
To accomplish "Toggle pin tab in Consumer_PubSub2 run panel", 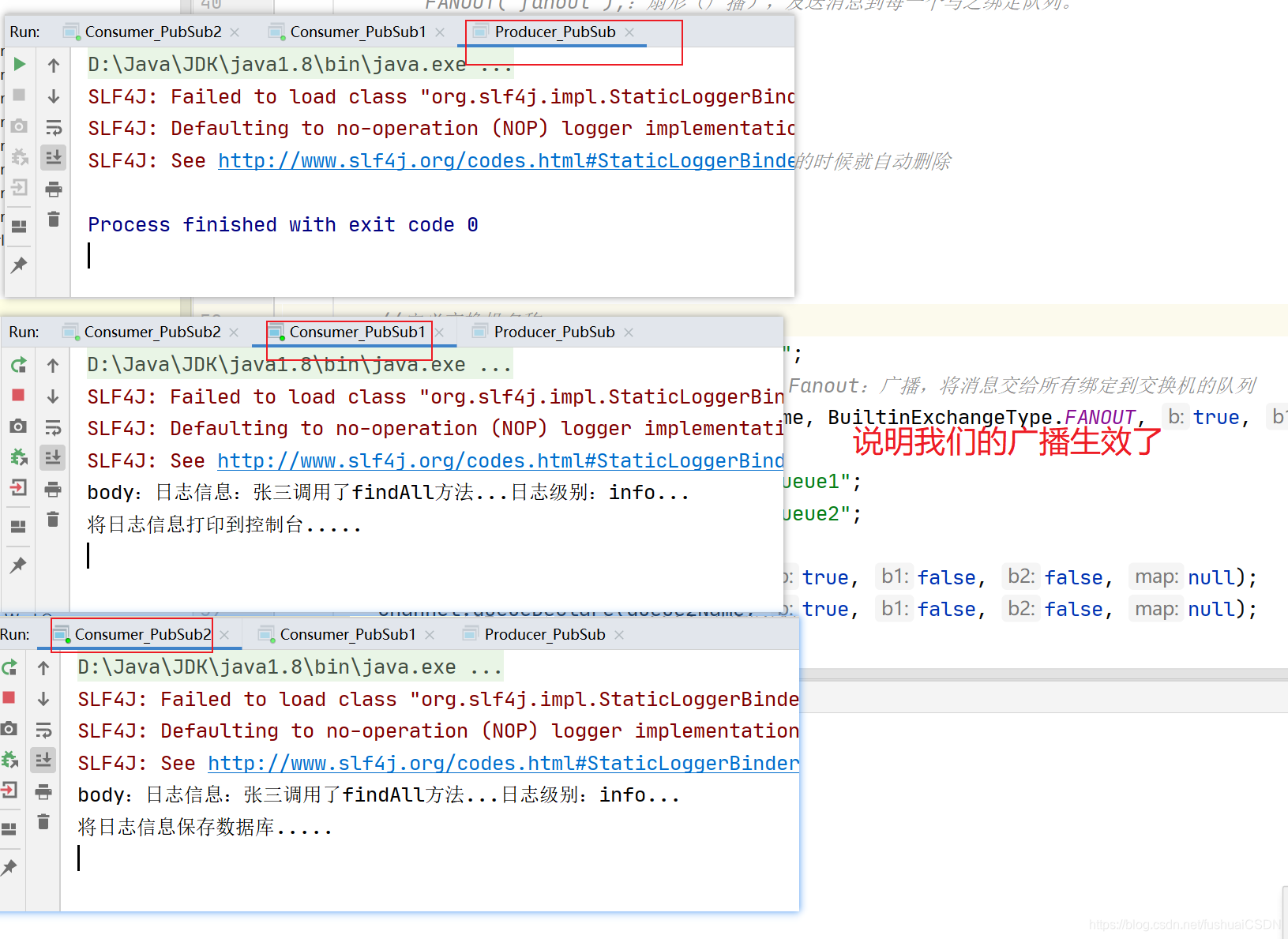I will [9, 868].
